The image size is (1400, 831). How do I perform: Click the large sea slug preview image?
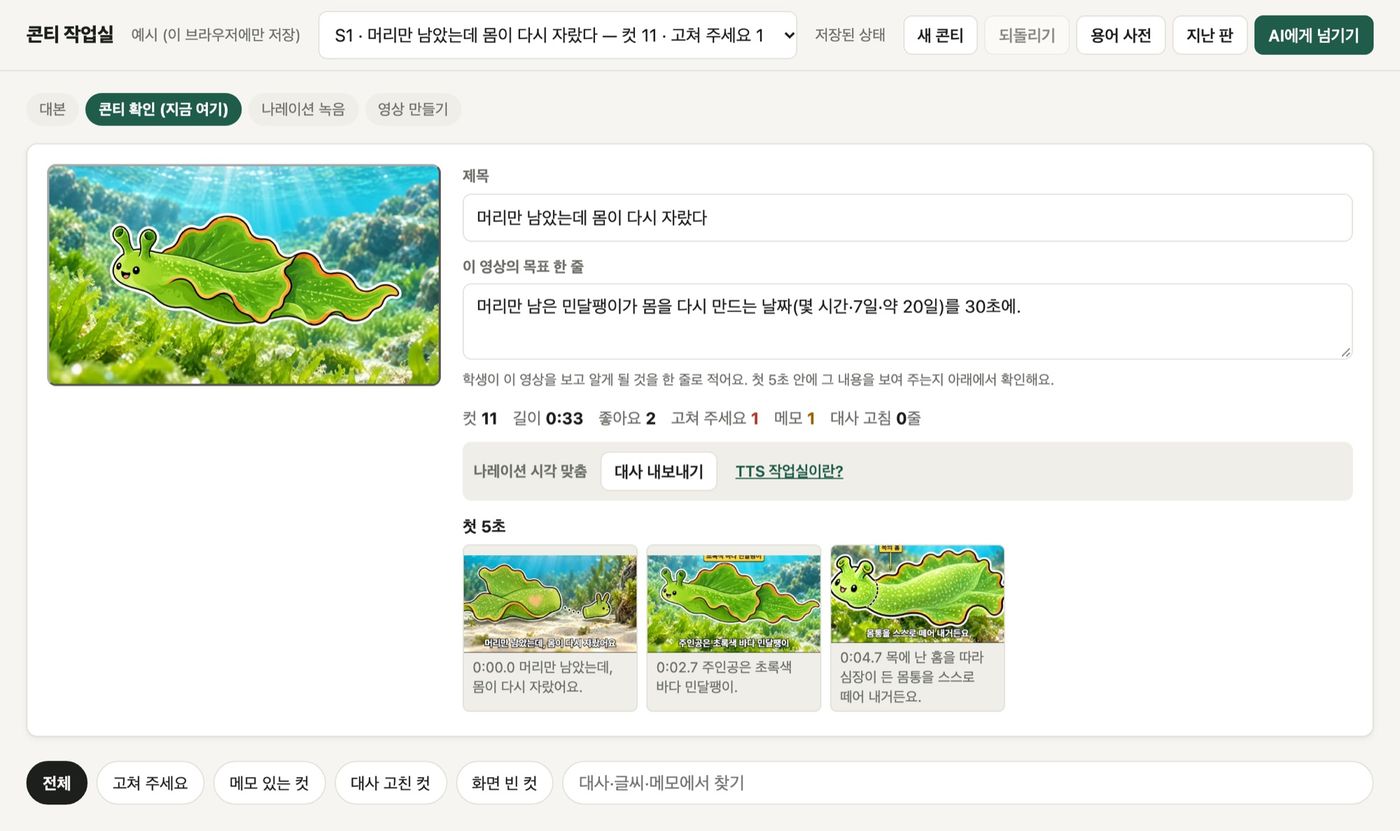click(244, 275)
